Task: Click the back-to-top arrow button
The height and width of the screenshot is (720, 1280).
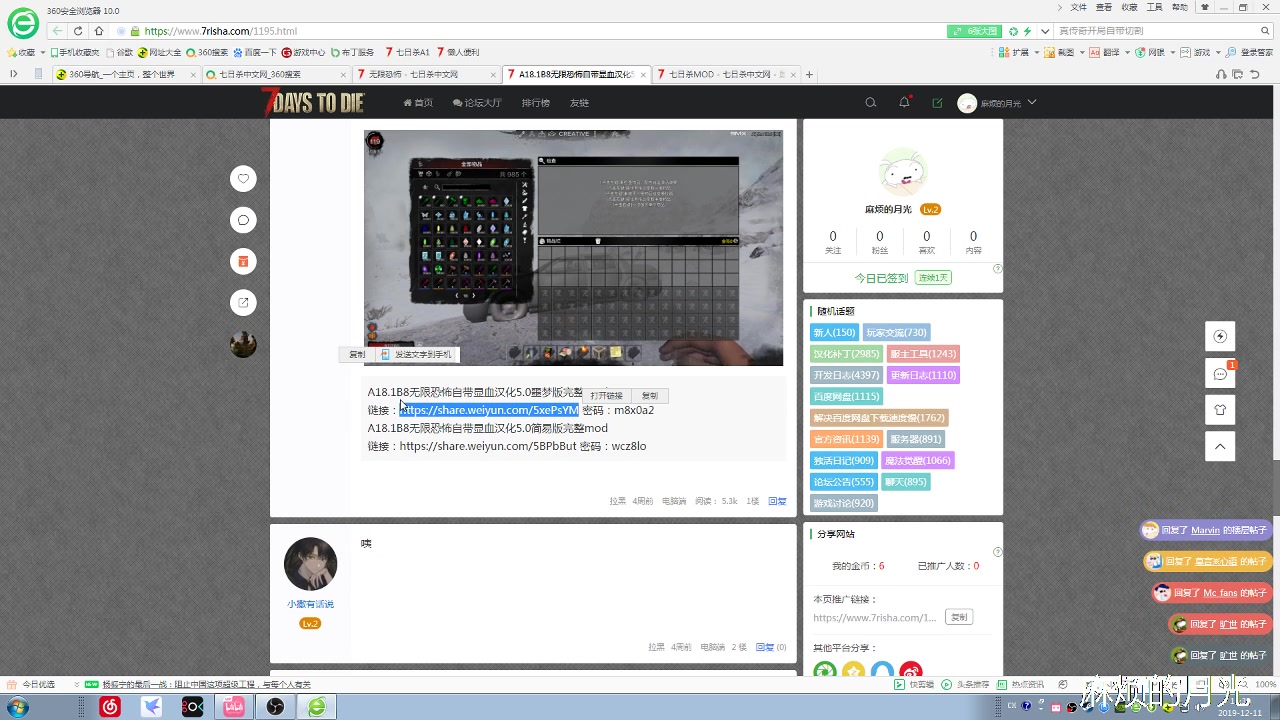Action: click(x=1220, y=446)
